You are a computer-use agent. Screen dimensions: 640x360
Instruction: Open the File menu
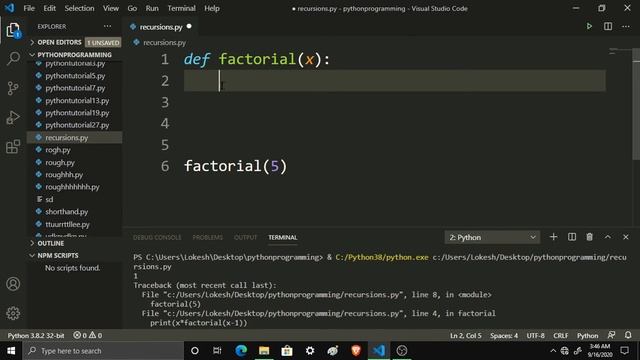point(29,8)
